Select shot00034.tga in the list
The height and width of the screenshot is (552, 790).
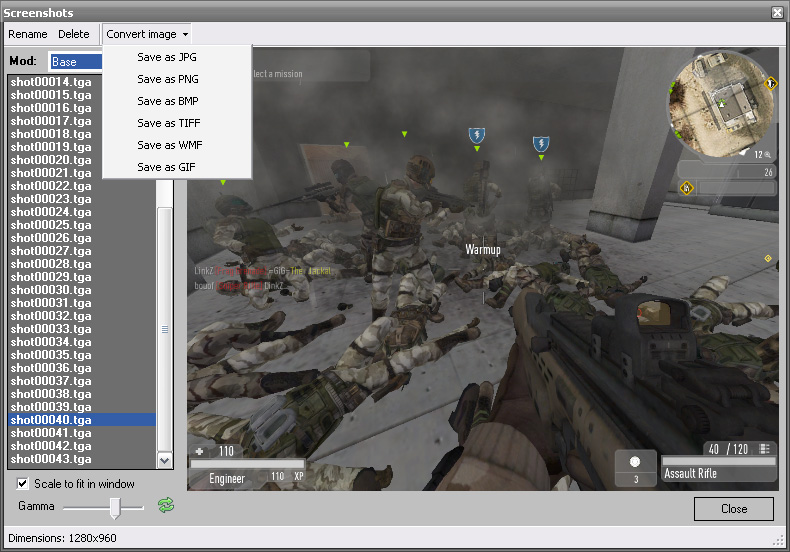(x=82, y=342)
